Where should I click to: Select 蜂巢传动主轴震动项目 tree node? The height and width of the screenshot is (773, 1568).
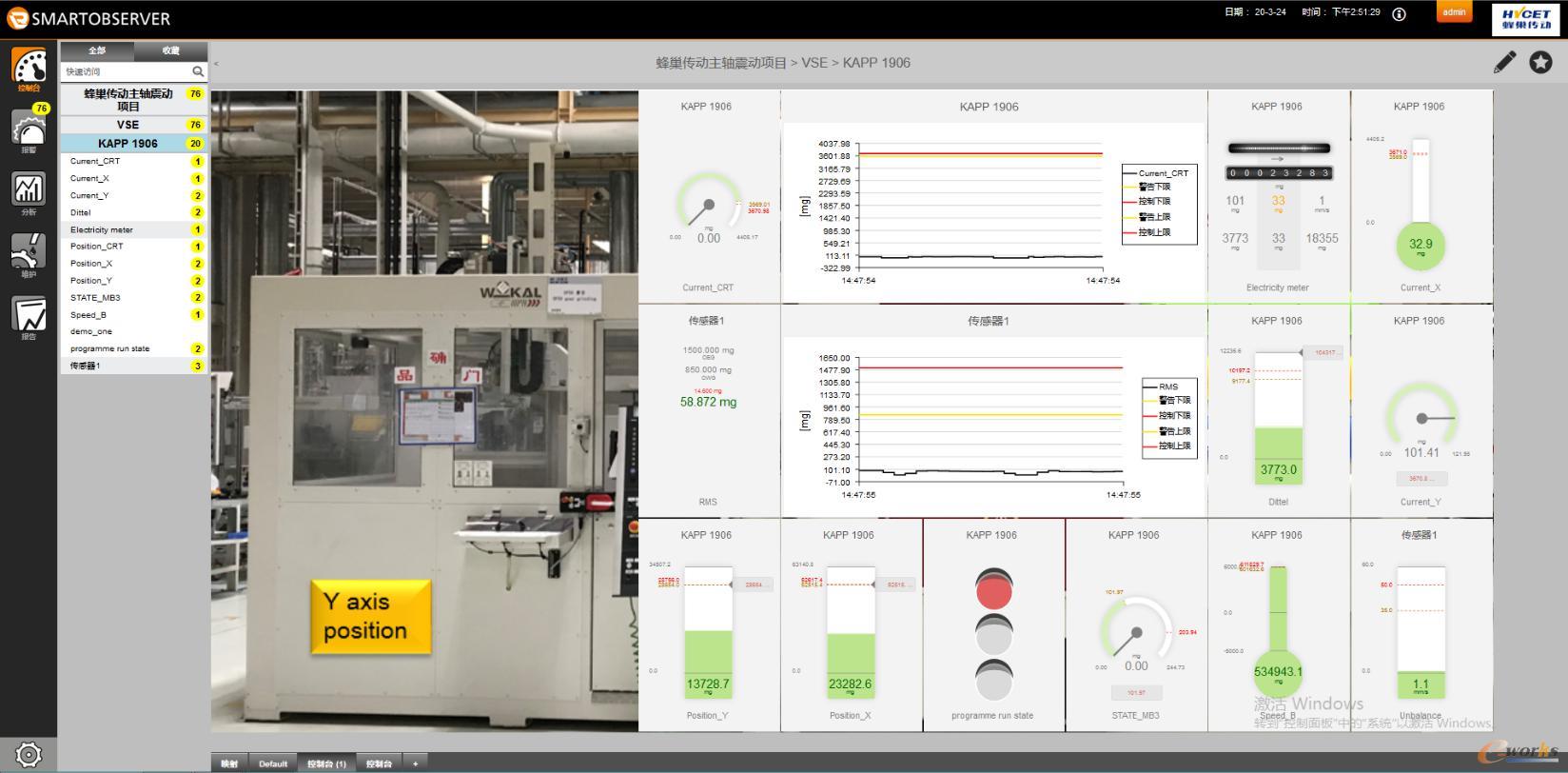tap(134, 100)
